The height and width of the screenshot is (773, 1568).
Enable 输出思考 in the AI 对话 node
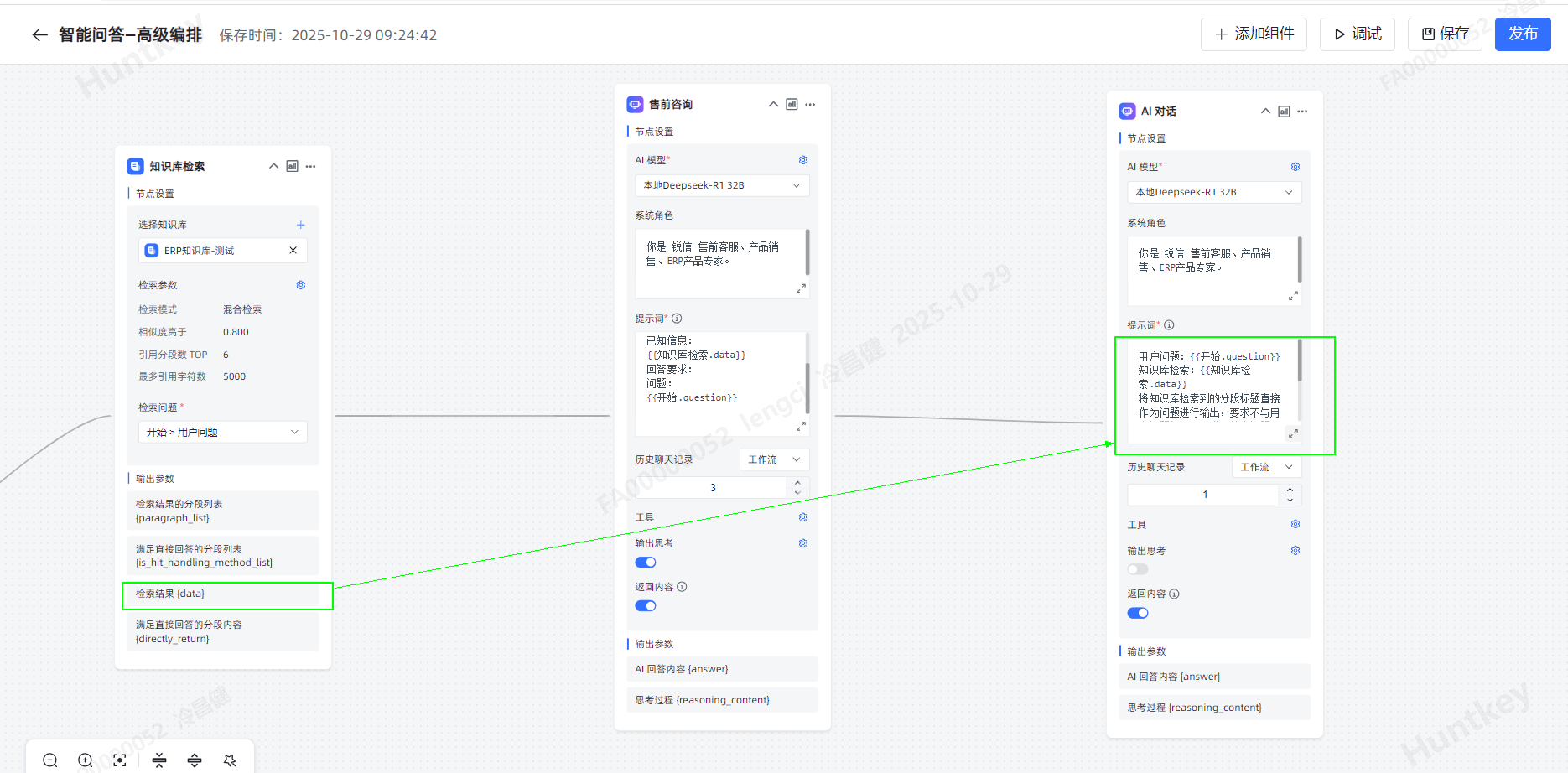(x=1138, y=569)
